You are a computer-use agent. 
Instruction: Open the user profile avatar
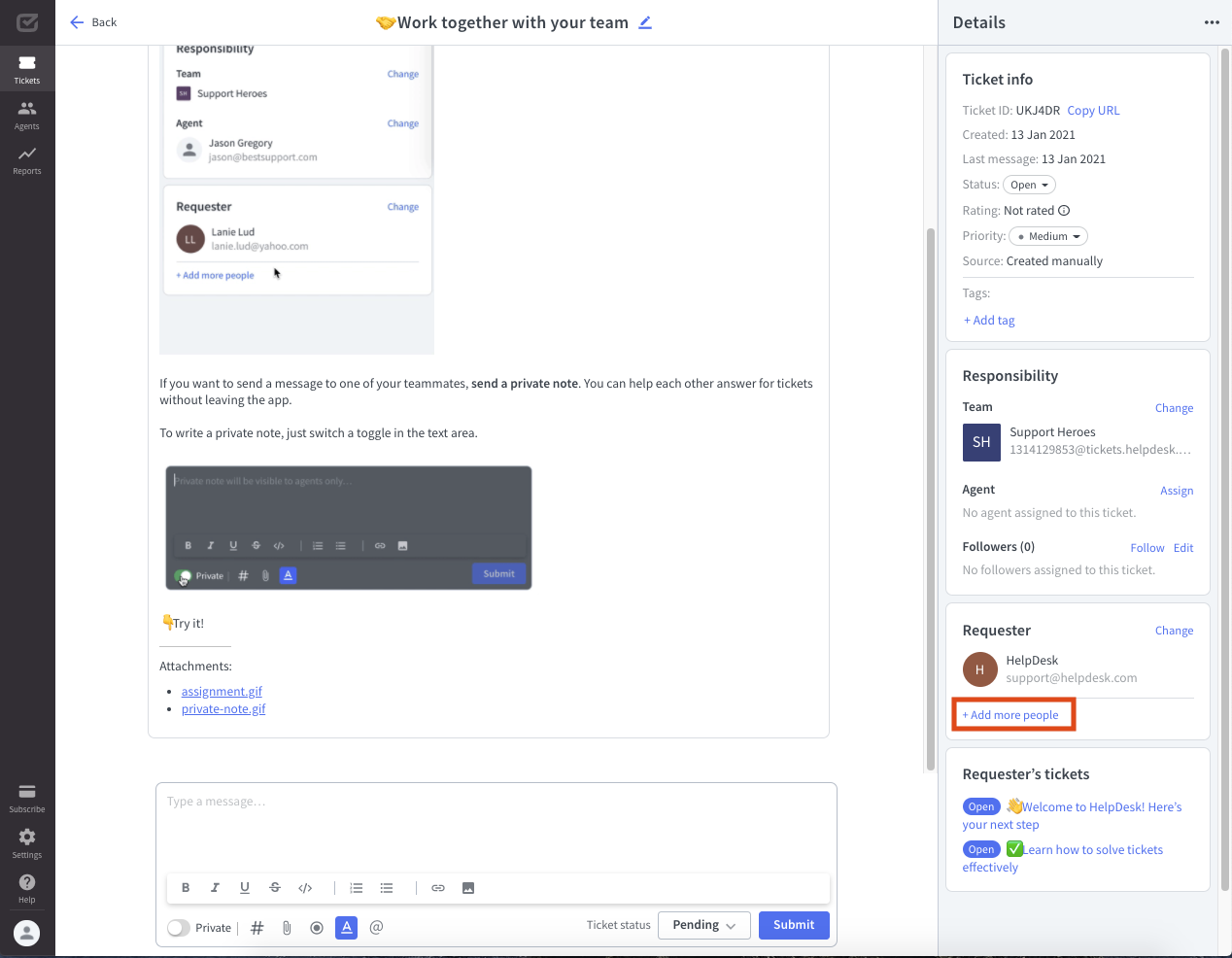pyautogui.click(x=27, y=933)
